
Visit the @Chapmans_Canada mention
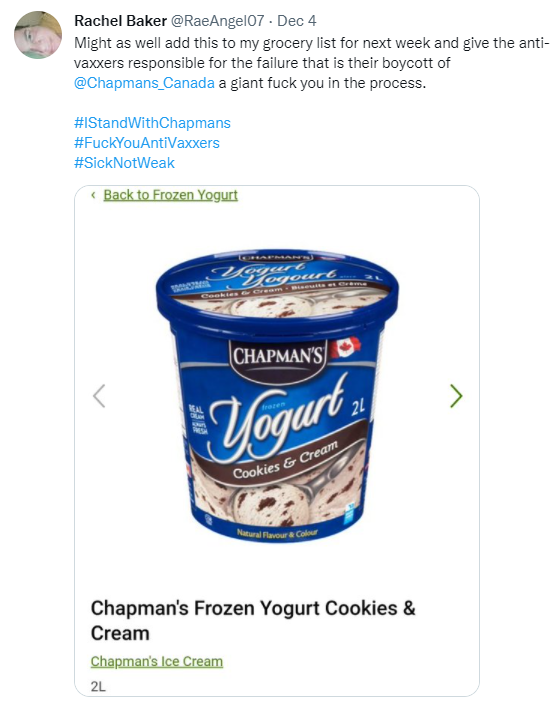tap(144, 83)
